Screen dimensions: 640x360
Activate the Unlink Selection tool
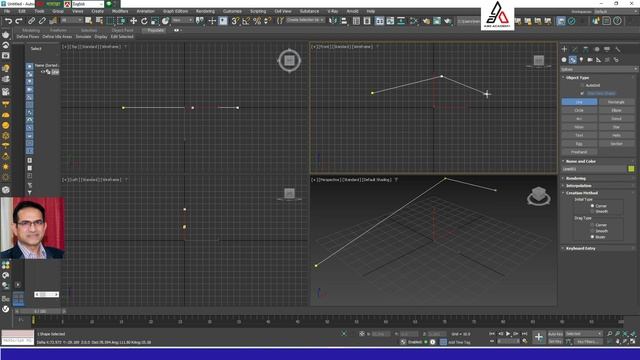coord(42,21)
